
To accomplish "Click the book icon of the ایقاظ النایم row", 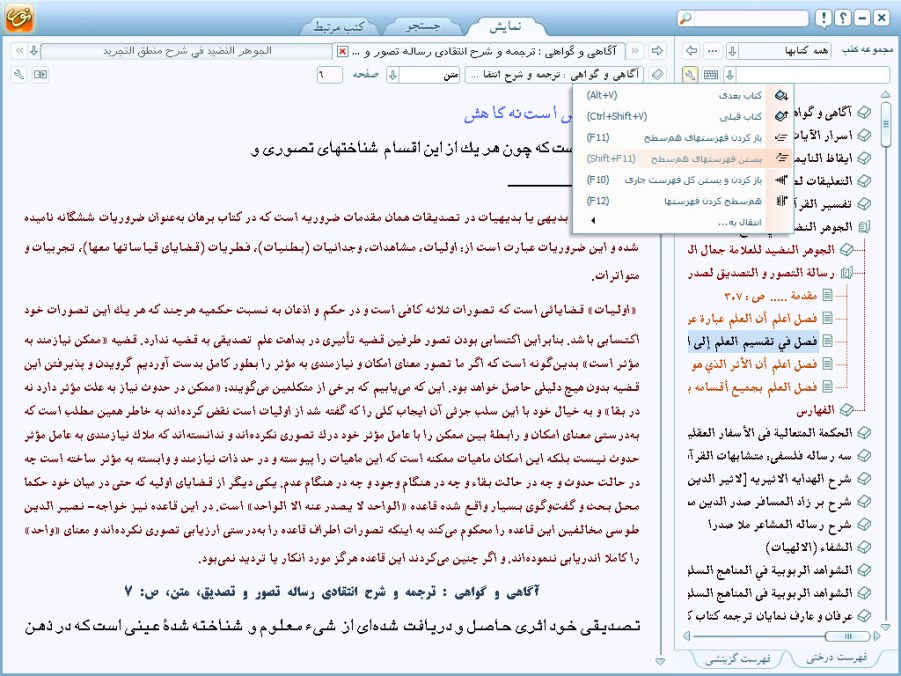I will pos(864,158).
